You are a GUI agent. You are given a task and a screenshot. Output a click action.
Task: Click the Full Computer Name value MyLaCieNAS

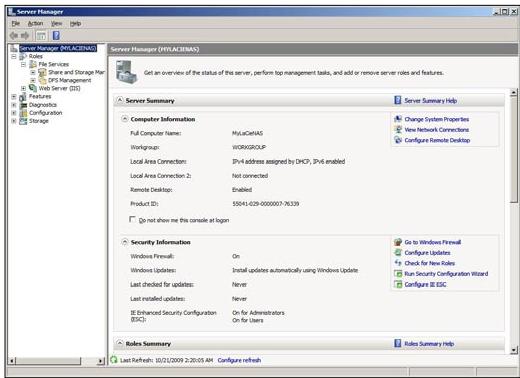pyautogui.click(x=247, y=133)
